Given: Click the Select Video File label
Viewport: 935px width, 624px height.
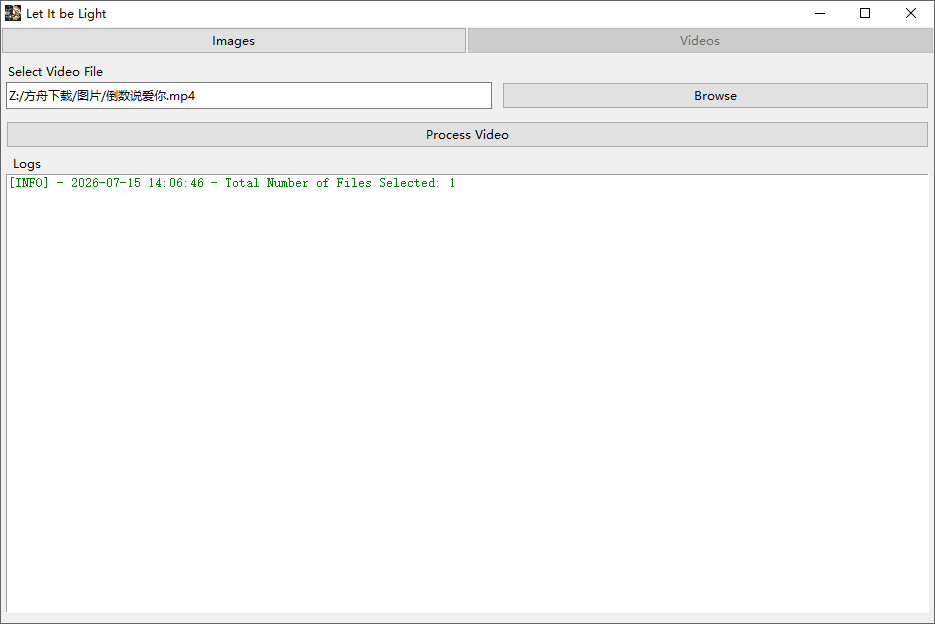Looking at the screenshot, I should tap(55, 72).
